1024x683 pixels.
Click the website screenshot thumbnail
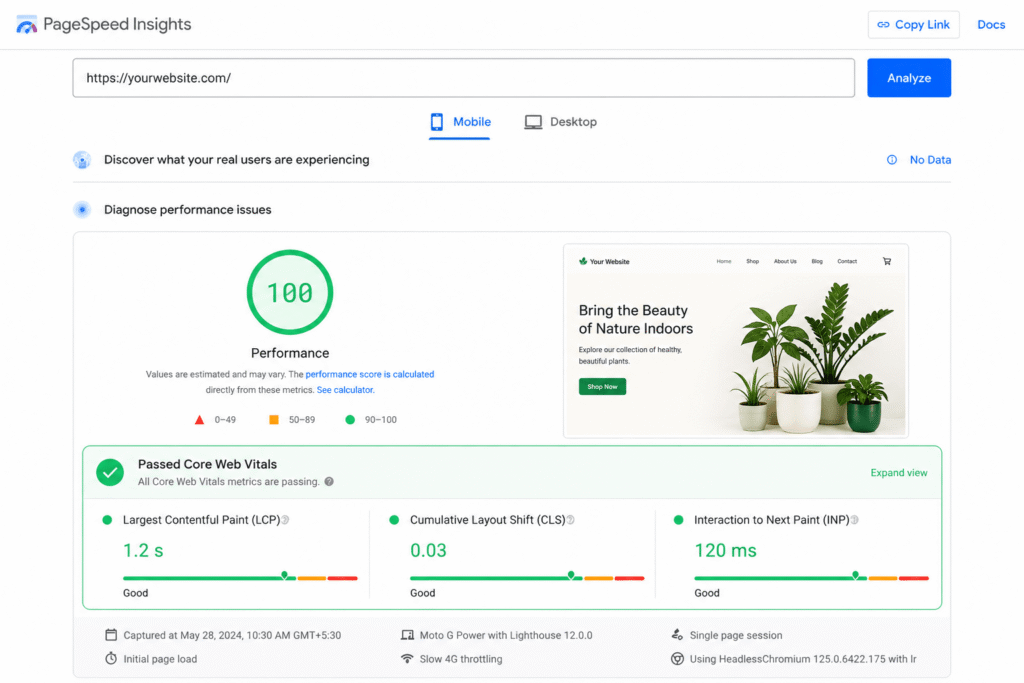pos(735,341)
